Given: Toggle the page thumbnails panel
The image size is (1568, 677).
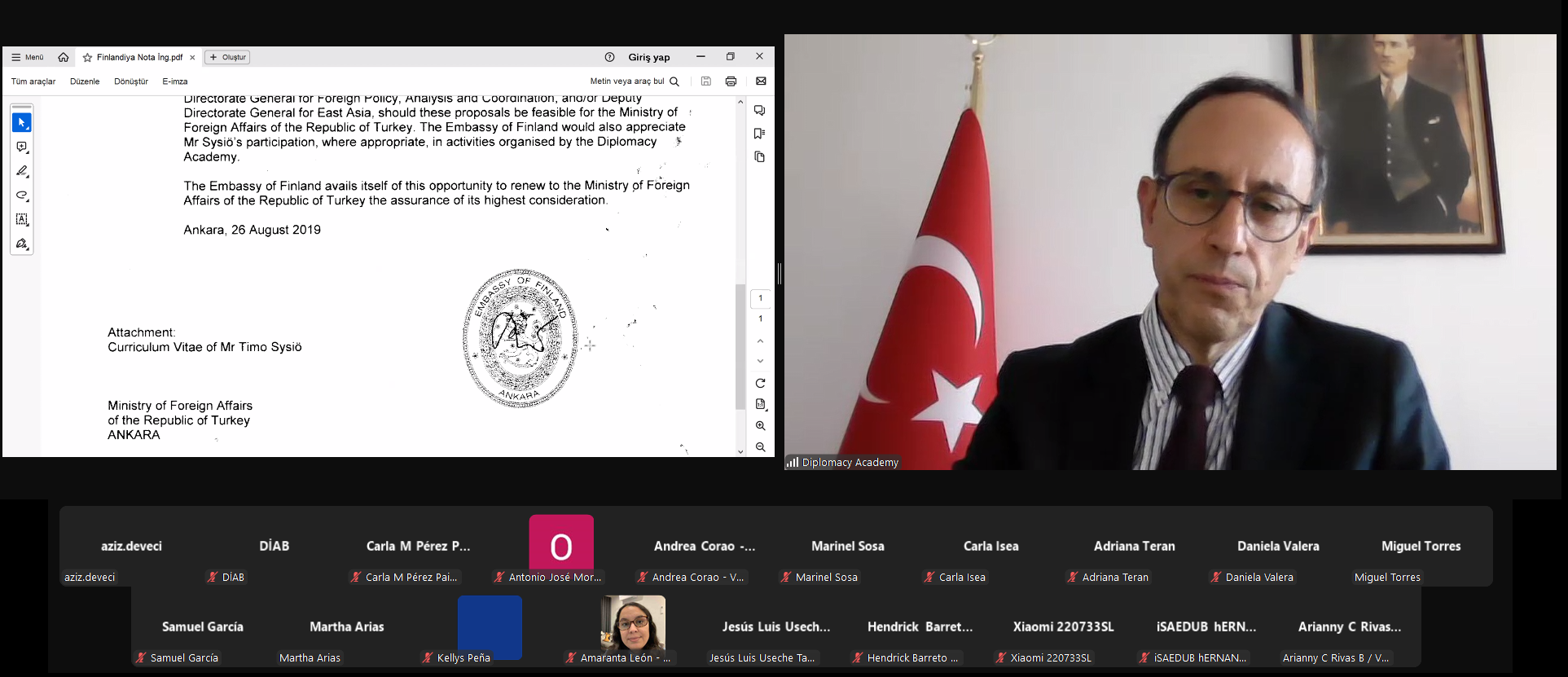Looking at the screenshot, I should (x=759, y=157).
